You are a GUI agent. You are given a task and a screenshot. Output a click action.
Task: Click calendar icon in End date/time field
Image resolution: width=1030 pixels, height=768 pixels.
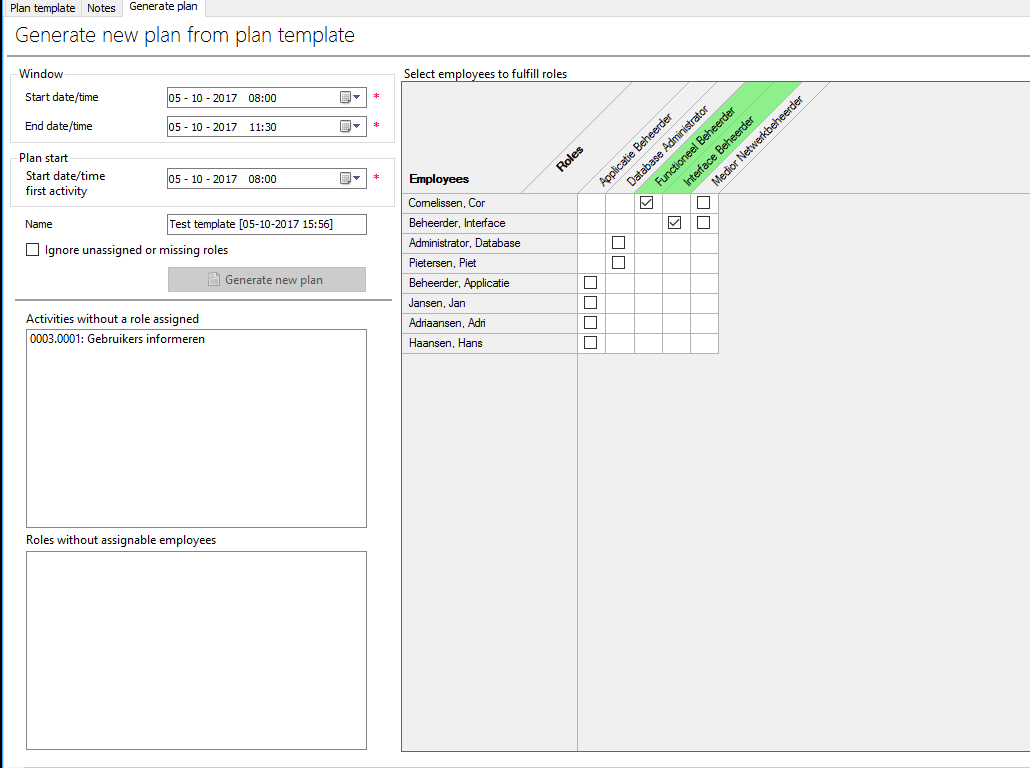click(x=350, y=127)
